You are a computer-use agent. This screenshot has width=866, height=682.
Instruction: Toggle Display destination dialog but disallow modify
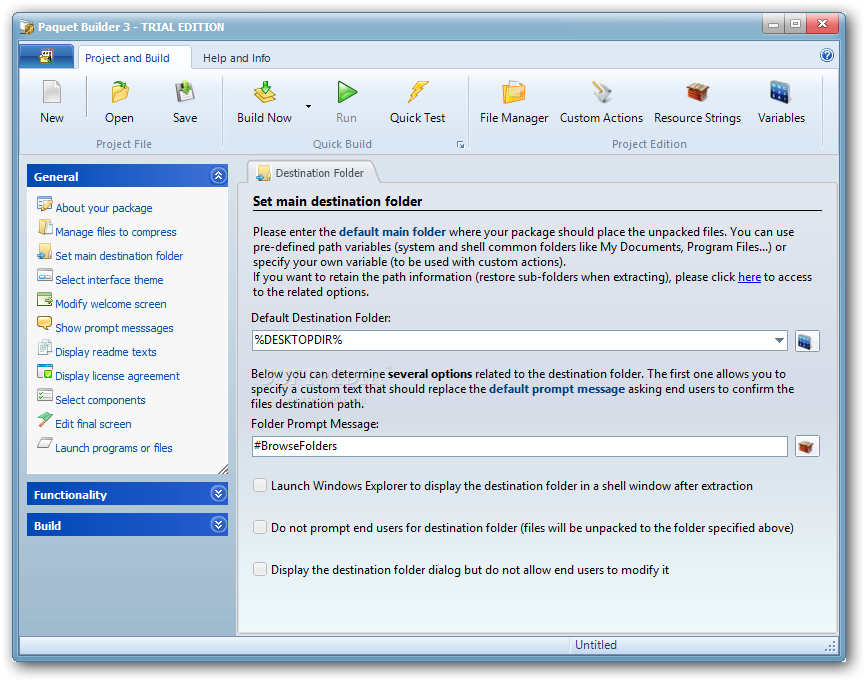click(260, 569)
